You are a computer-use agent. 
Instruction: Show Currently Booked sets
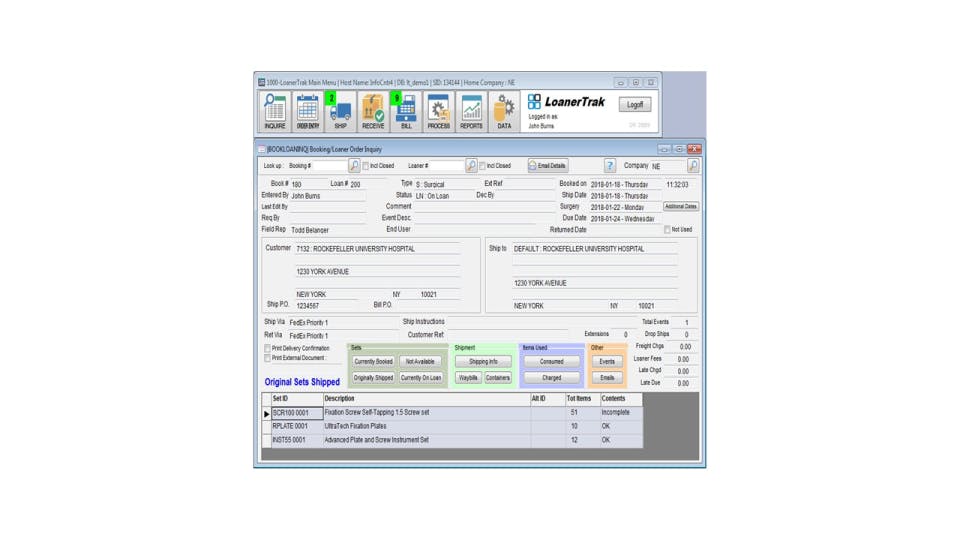[x=373, y=362]
